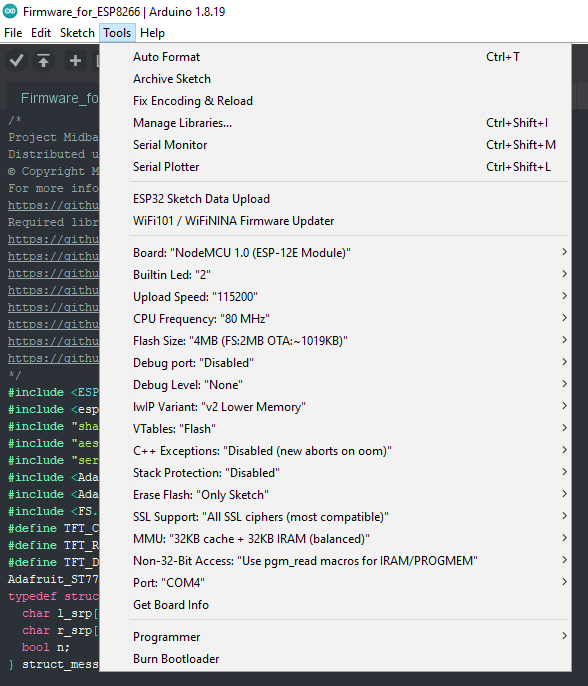Open the Sketch menu
Image resolution: width=588 pixels, height=686 pixels.
[77, 33]
